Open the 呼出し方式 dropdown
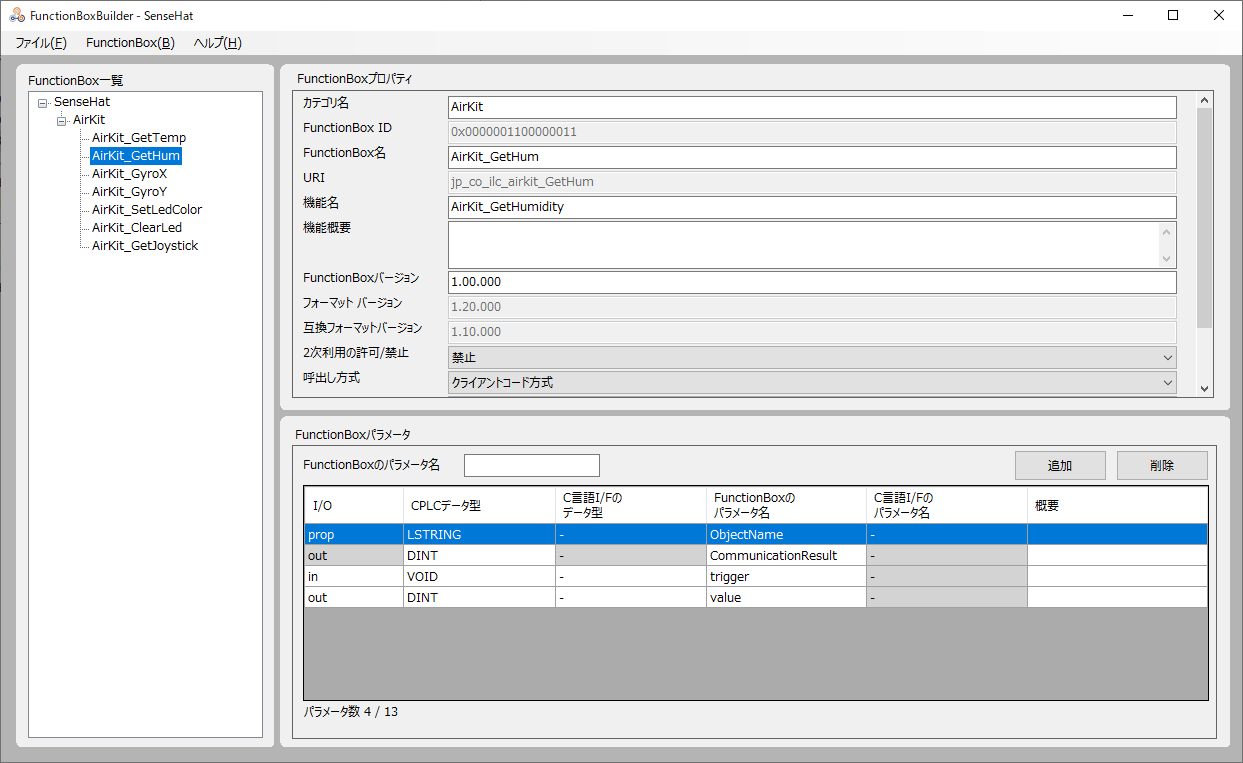 pos(1168,381)
